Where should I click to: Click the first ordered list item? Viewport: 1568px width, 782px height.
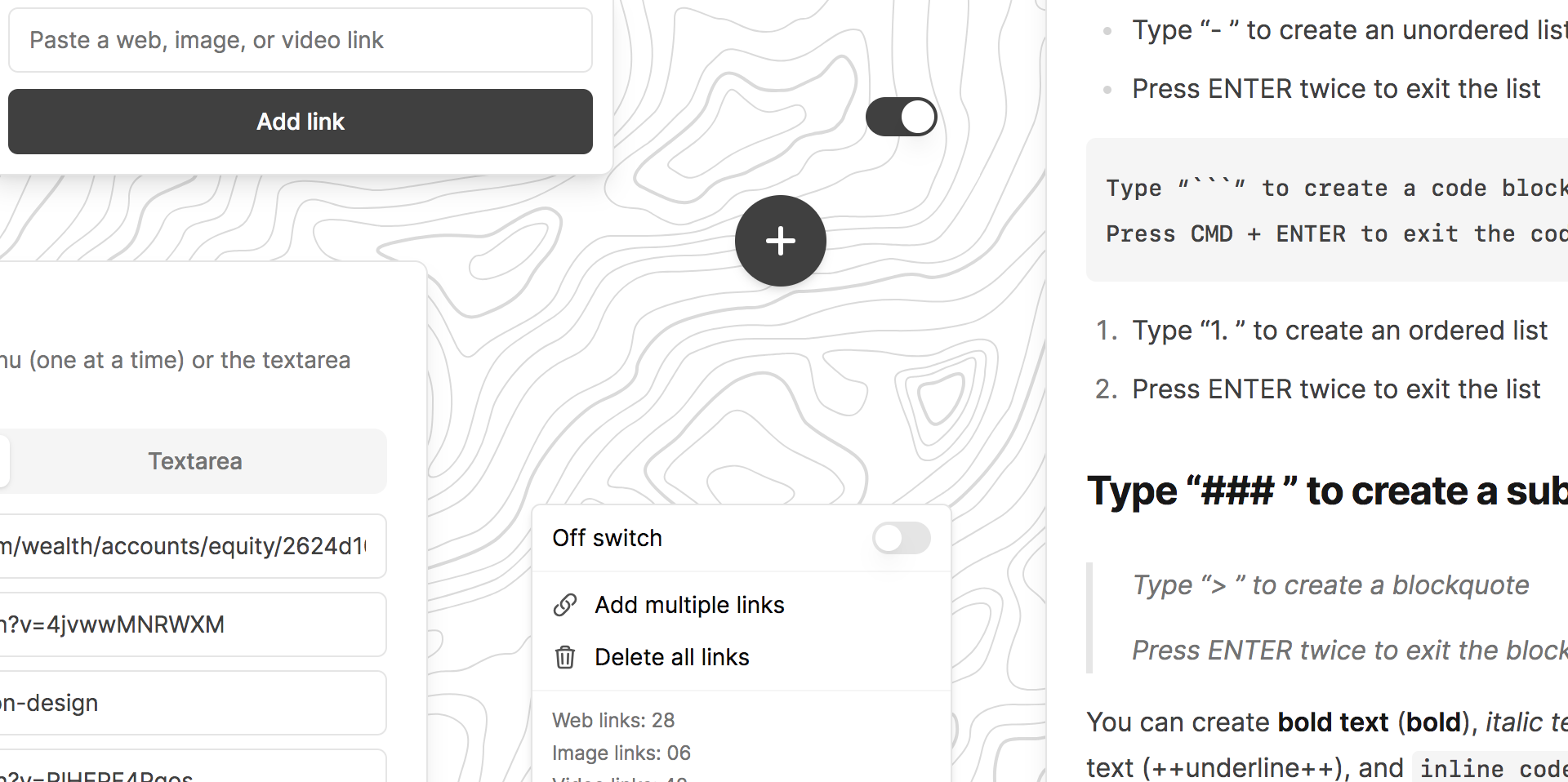click(1339, 331)
